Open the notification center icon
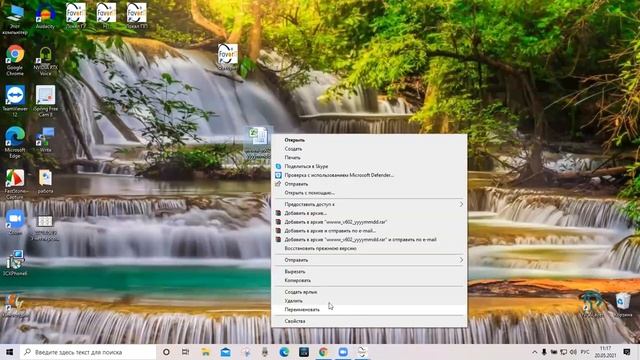Image resolution: width=640 pixels, height=360 pixels. pyautogui.click(x=627, y=352)
